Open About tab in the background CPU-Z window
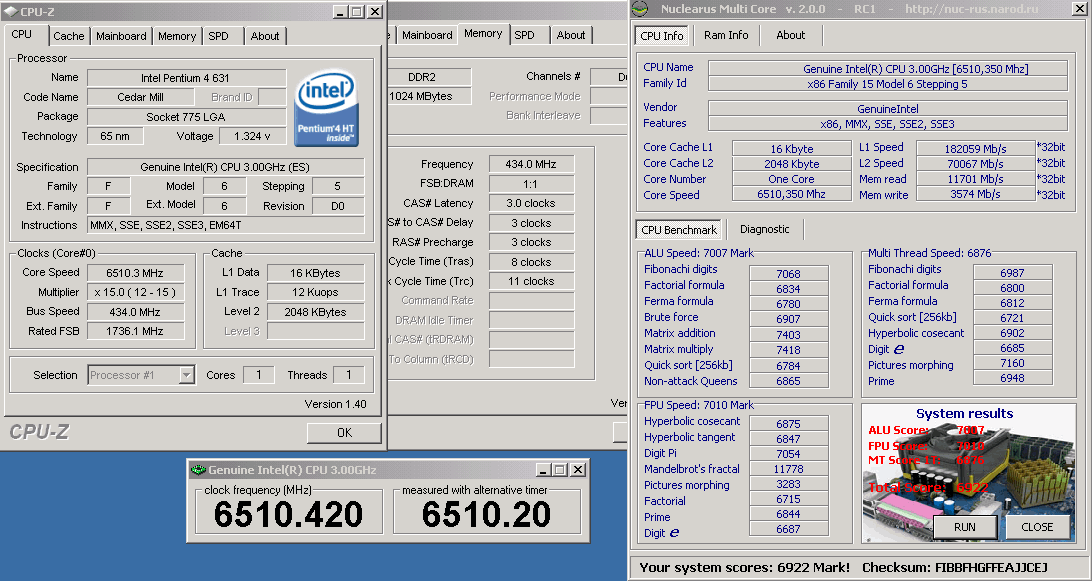 [571, 36]
